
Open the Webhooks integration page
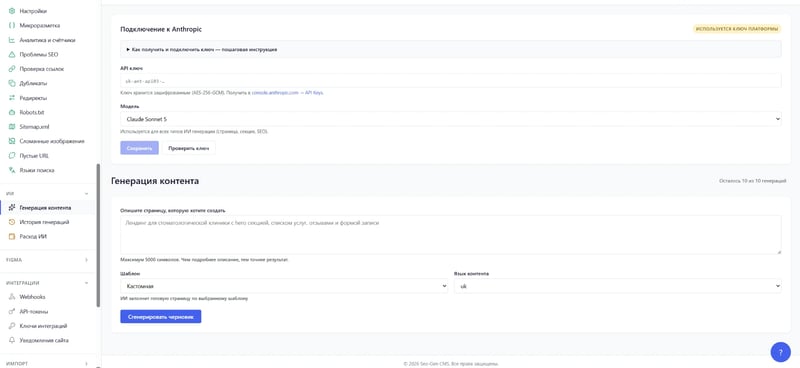coord(47,297)
